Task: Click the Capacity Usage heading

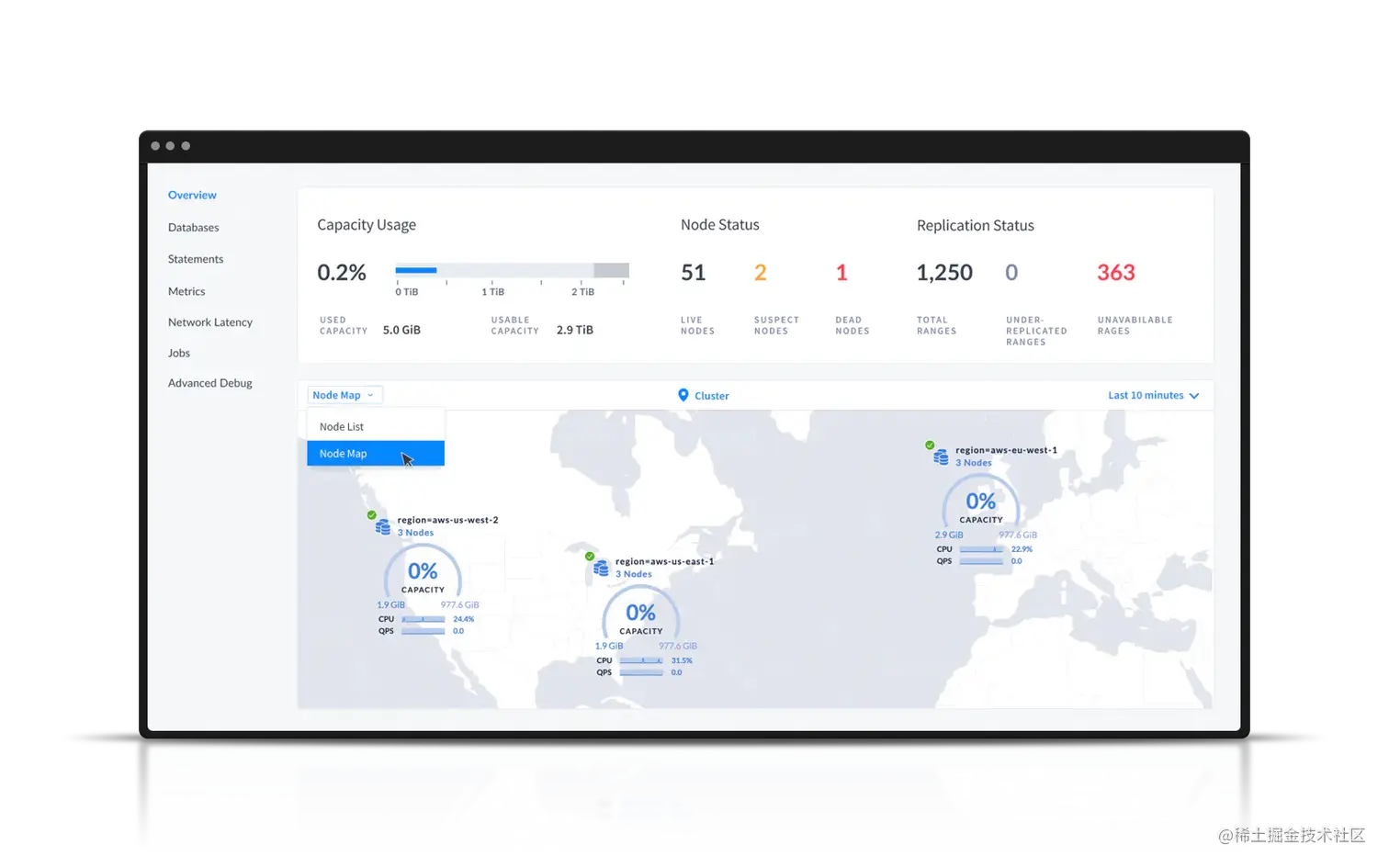Action: click(x=367, y=225)
